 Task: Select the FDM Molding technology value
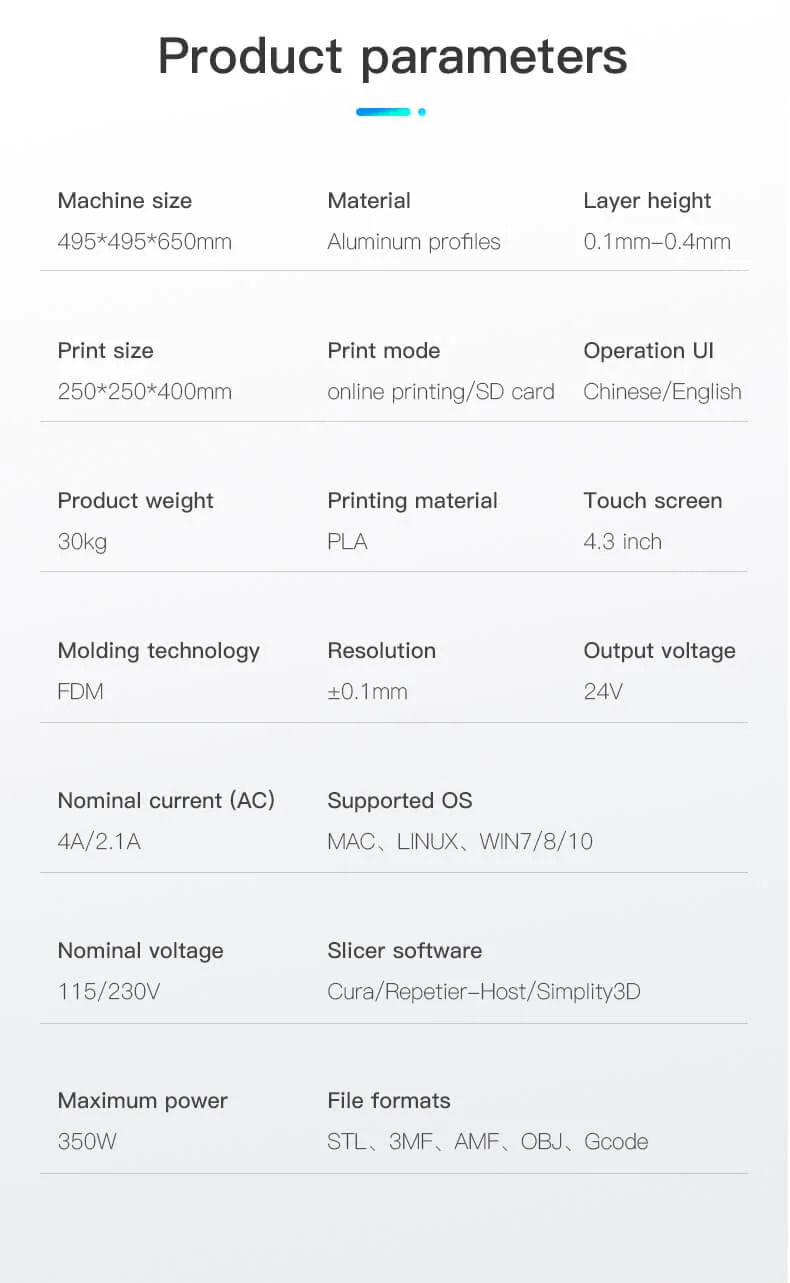[x=81, y=691]
